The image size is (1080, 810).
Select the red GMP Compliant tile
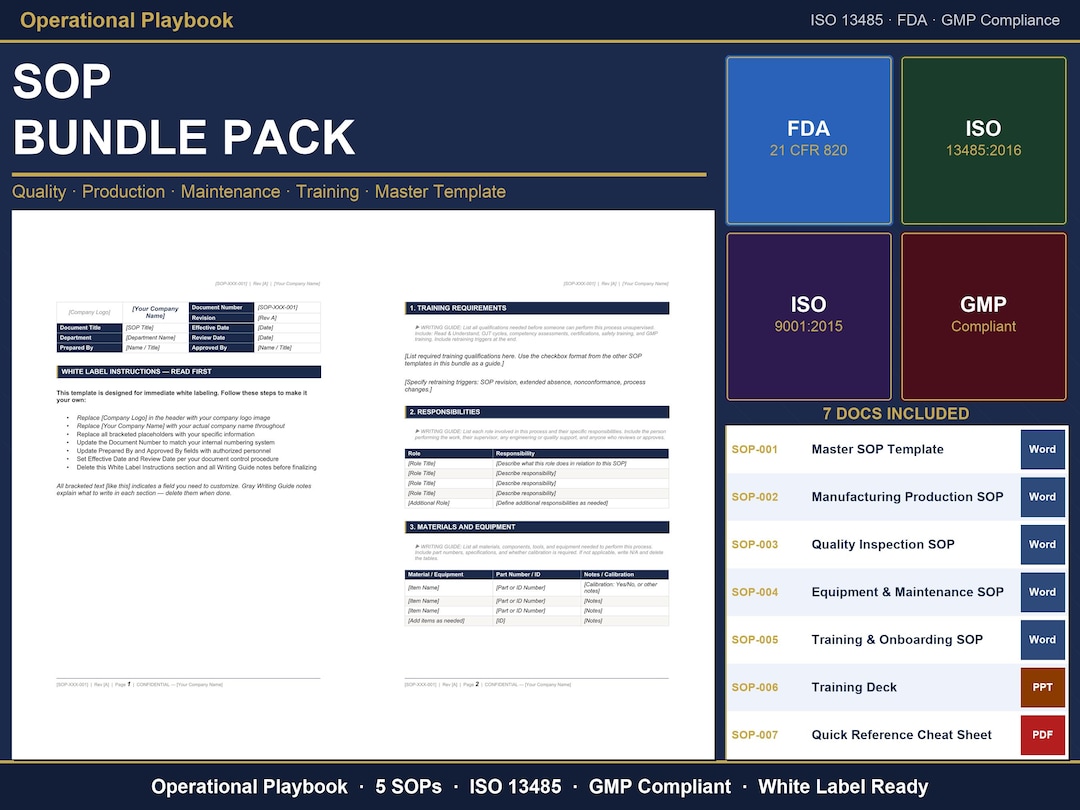(984, 316)
